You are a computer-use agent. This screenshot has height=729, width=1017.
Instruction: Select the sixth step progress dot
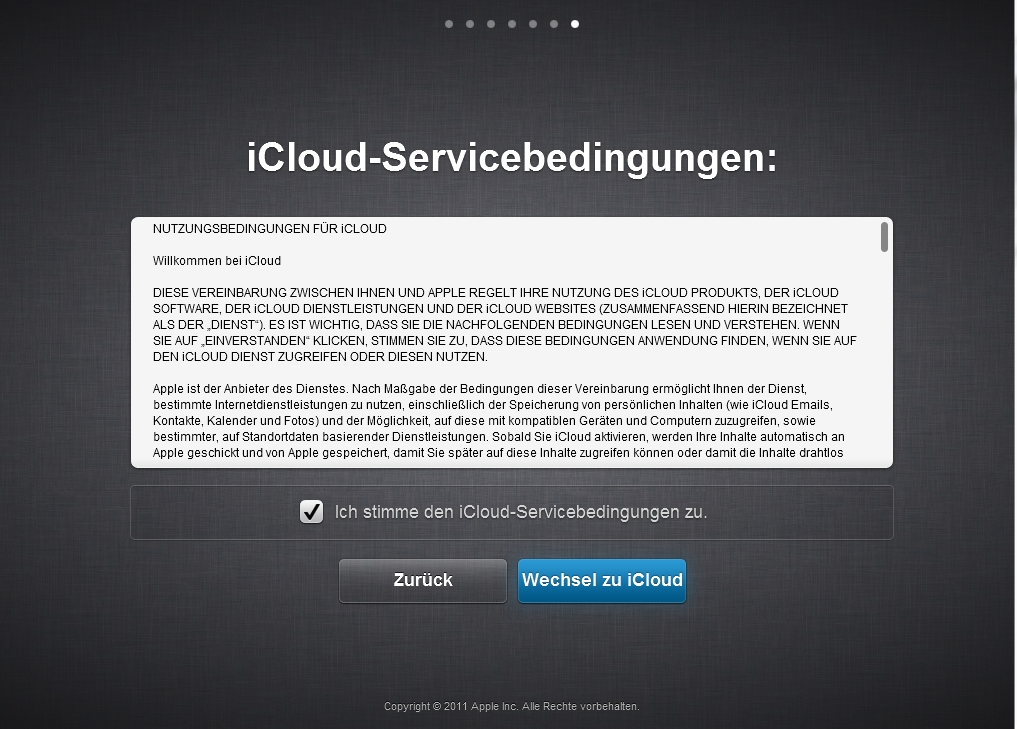point(554,24)
